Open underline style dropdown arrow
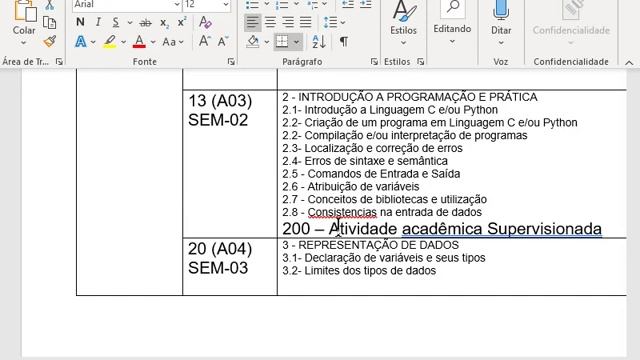Screen dimensions: 640x360 pyautogui.click(x=130, y=22)
